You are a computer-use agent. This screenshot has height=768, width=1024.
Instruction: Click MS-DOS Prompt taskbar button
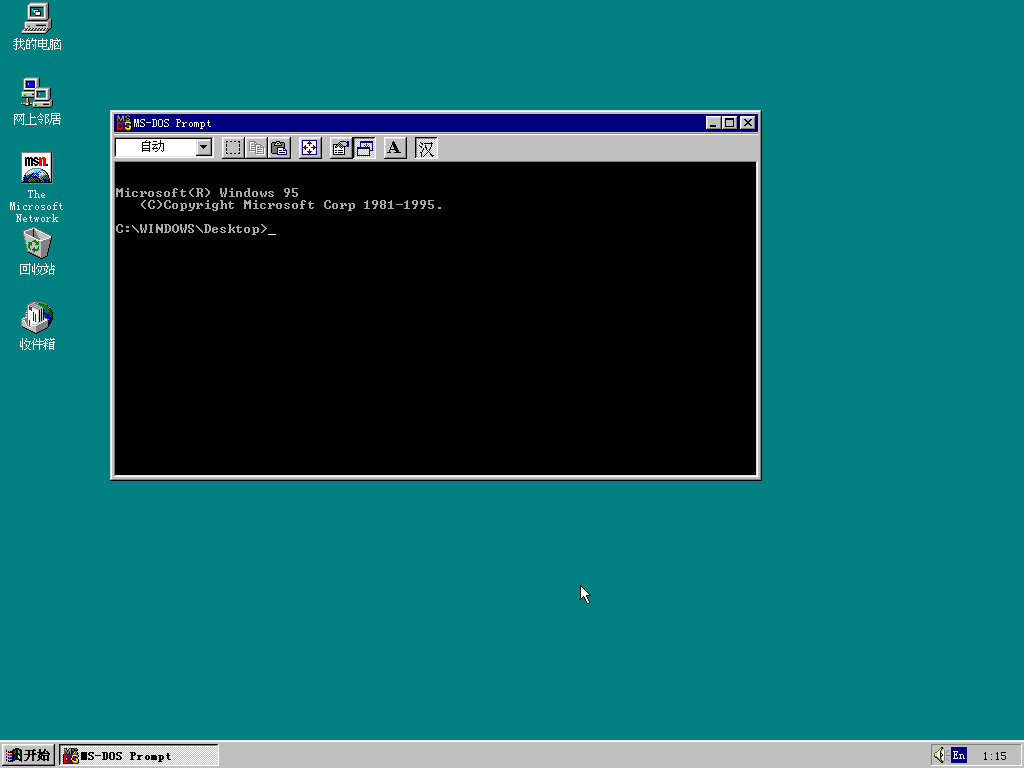point(139,755)
